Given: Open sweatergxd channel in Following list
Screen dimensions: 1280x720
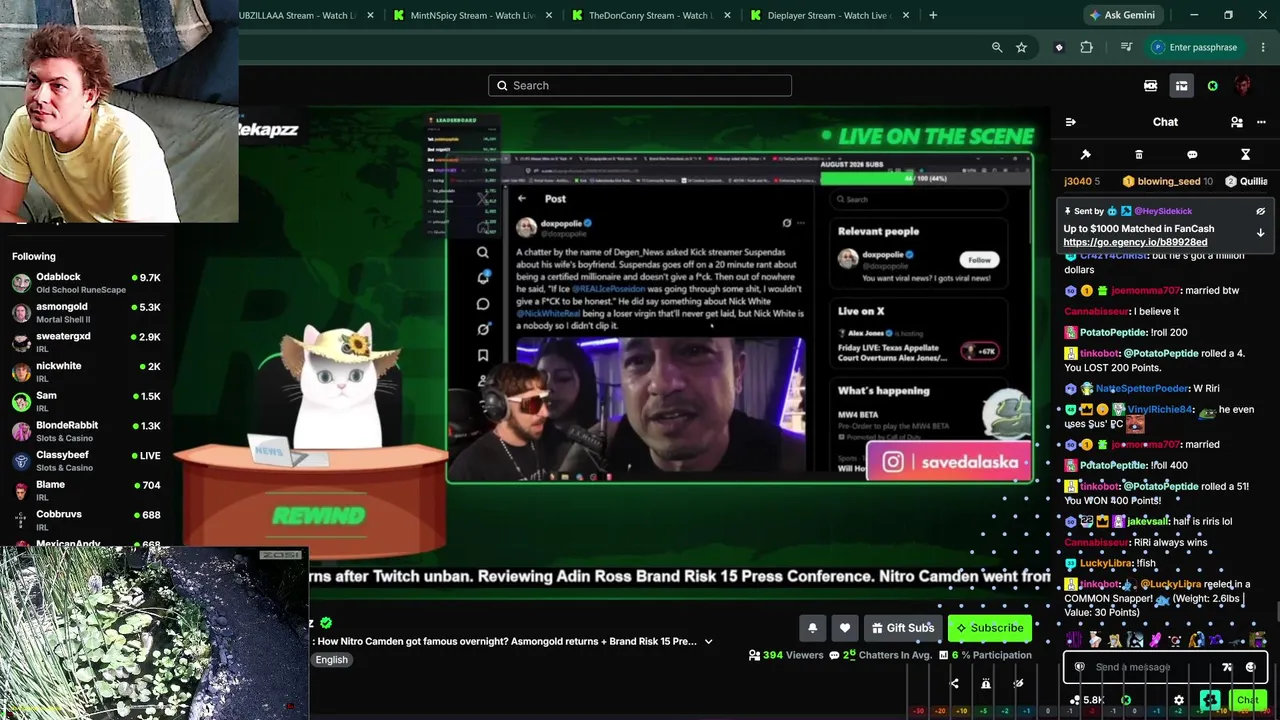Looking at the screenshot, I should (86, 342).
